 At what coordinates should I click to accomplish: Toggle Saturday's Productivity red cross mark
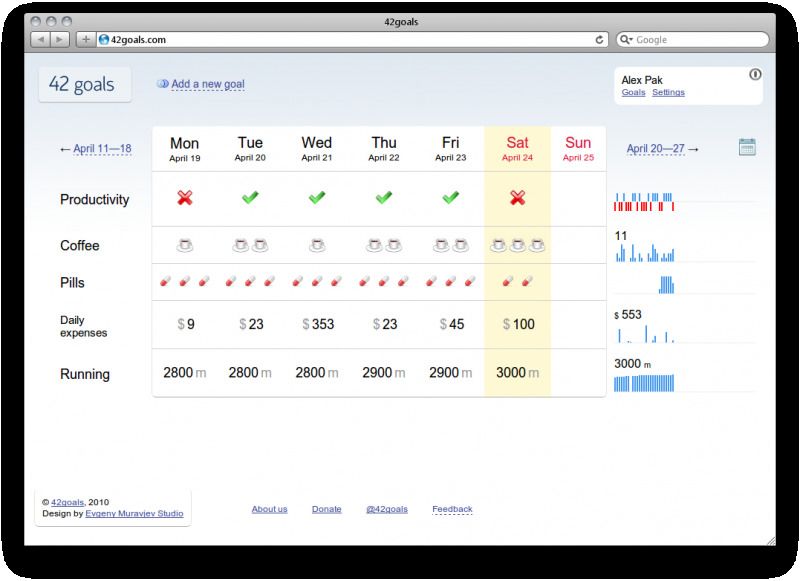[x=517, y=199]
